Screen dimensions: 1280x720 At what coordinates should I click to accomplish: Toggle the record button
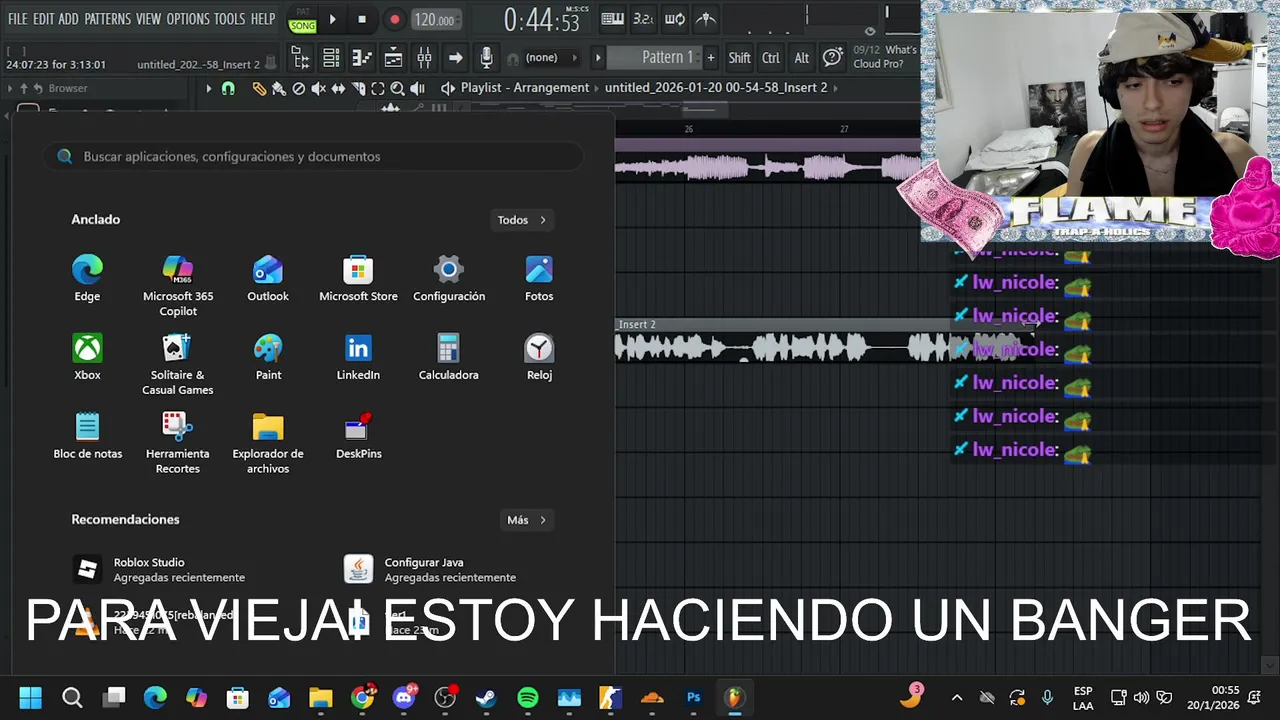(x=394, y=19)
